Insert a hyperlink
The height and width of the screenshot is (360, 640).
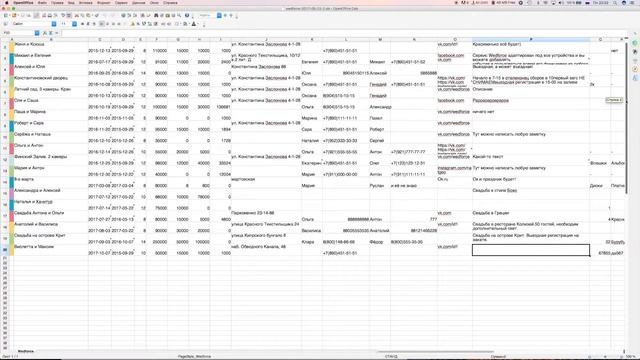tap(123, 16)
